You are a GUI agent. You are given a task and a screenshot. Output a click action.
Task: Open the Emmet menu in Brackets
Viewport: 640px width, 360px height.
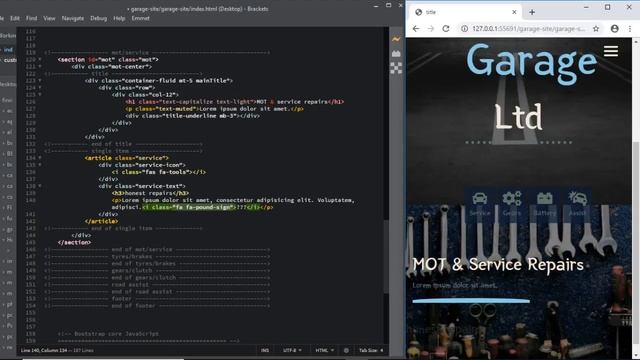[x=140, y=18]
